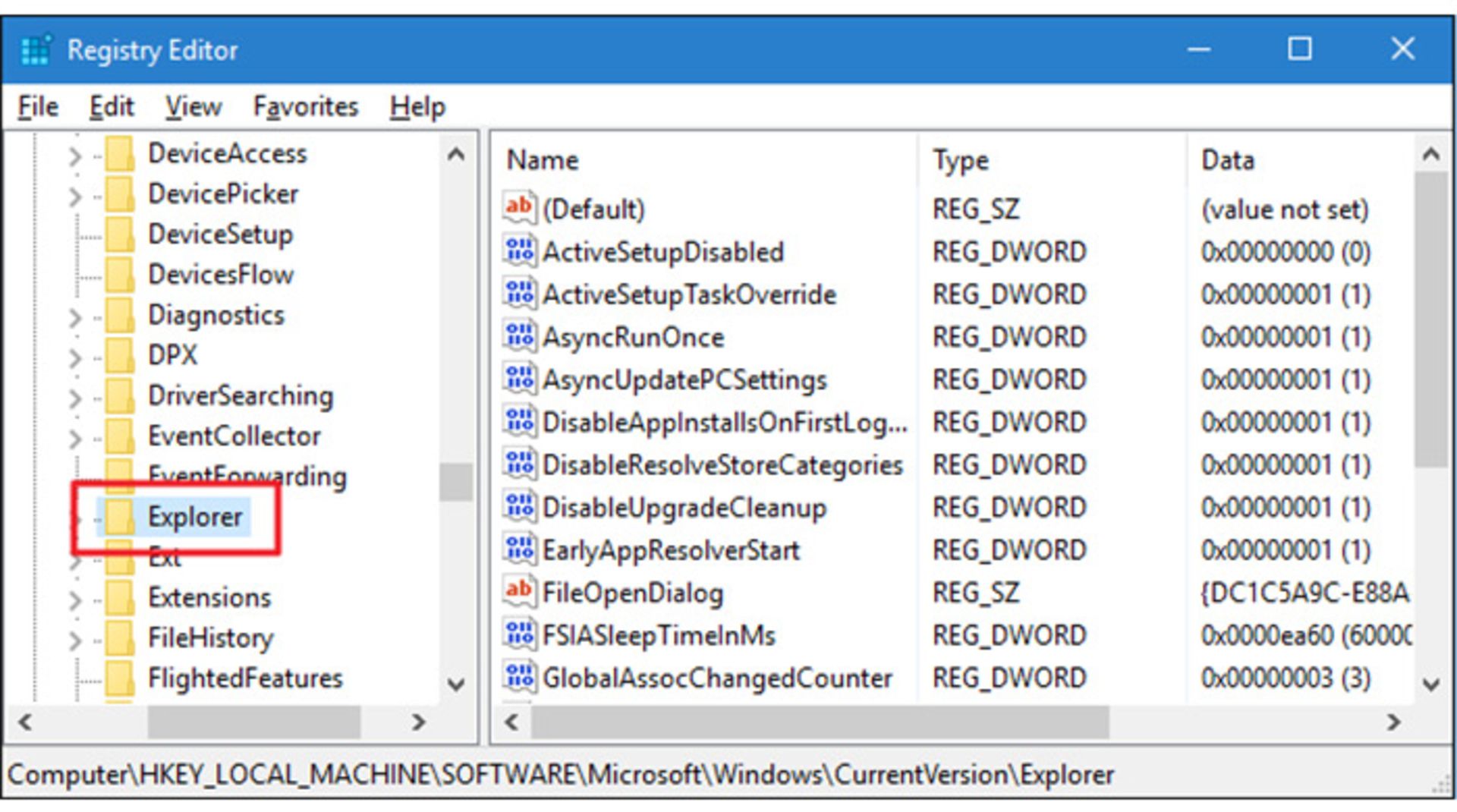Click the DWORD icon of FSIASleepTimeInMs
This screenshot has width=1457, height=812.
[520, 634]
